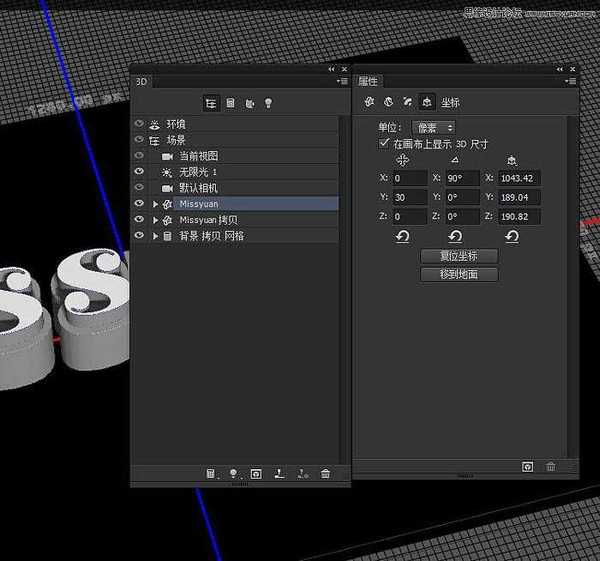600x561 pixels.
Task: Reset position values with reset arrow
Action: 403,236
